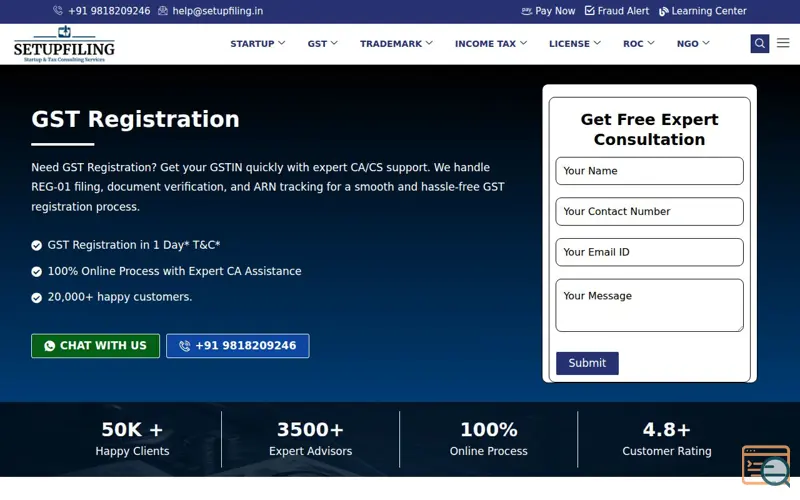Open the Pay Now link

[x=555, y=11]
